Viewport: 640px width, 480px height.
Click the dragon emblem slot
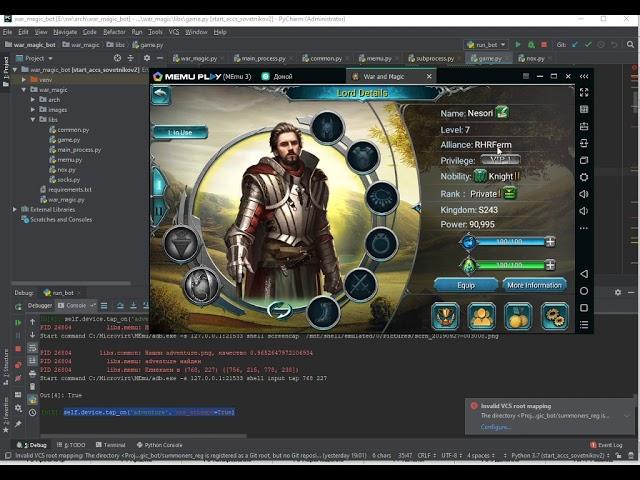coord(201,284)
